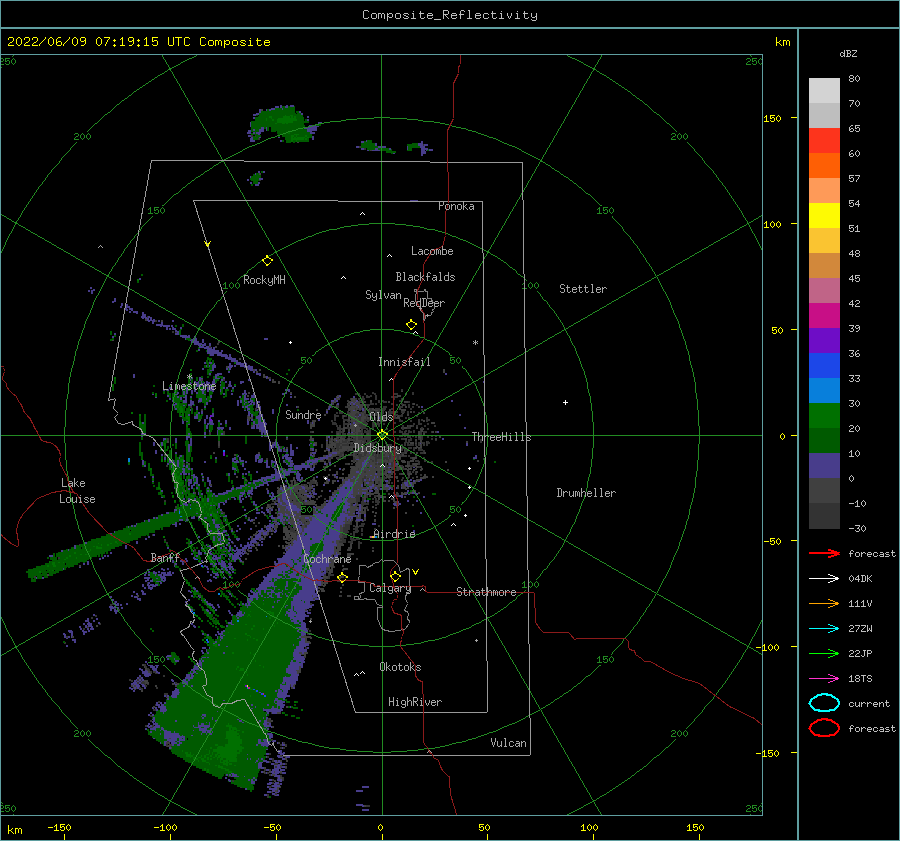The width and height of the screenshot is (900, 841).
Task: Click the Airdrie label
Action: click(394, 534)
